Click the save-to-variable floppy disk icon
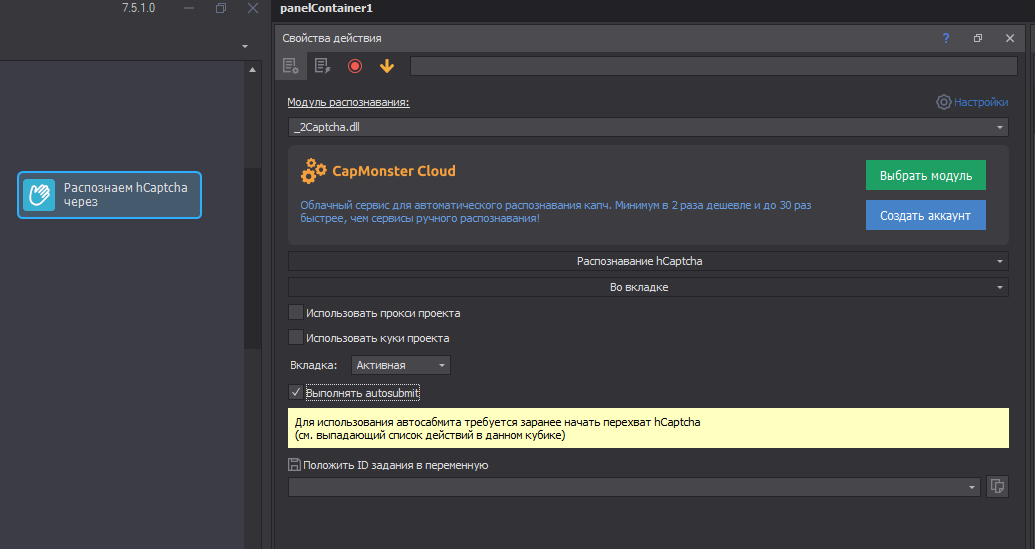This screenshot has height=549, width=1035. pyautogui.click(x=294, y=465)
